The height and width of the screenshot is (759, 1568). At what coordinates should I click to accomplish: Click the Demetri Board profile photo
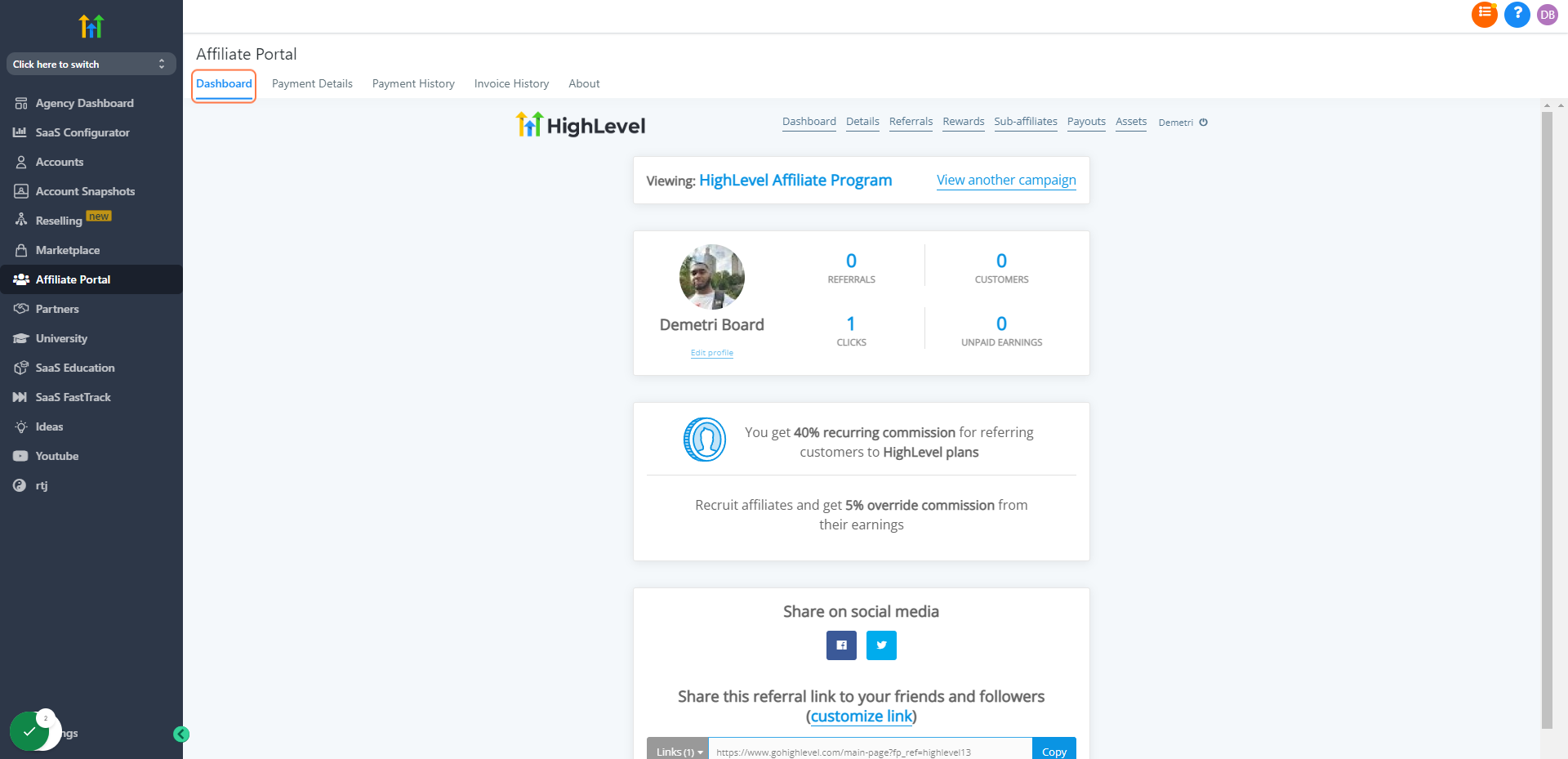click(712, 277)
